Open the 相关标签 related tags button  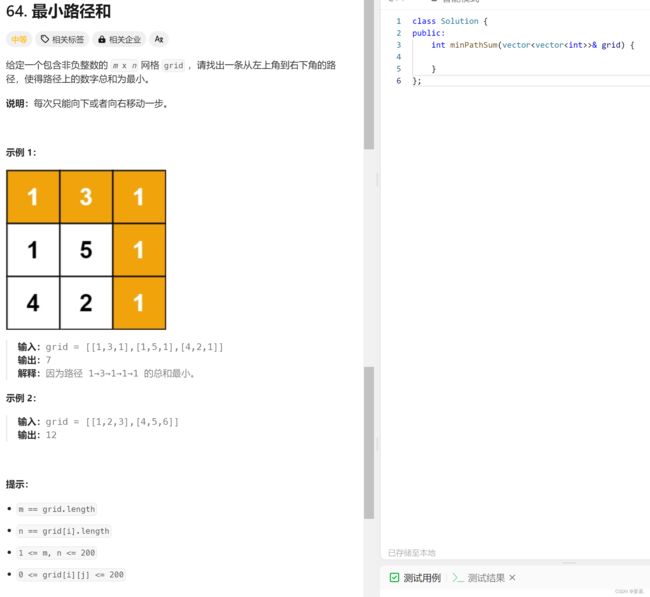click(62, 39)
